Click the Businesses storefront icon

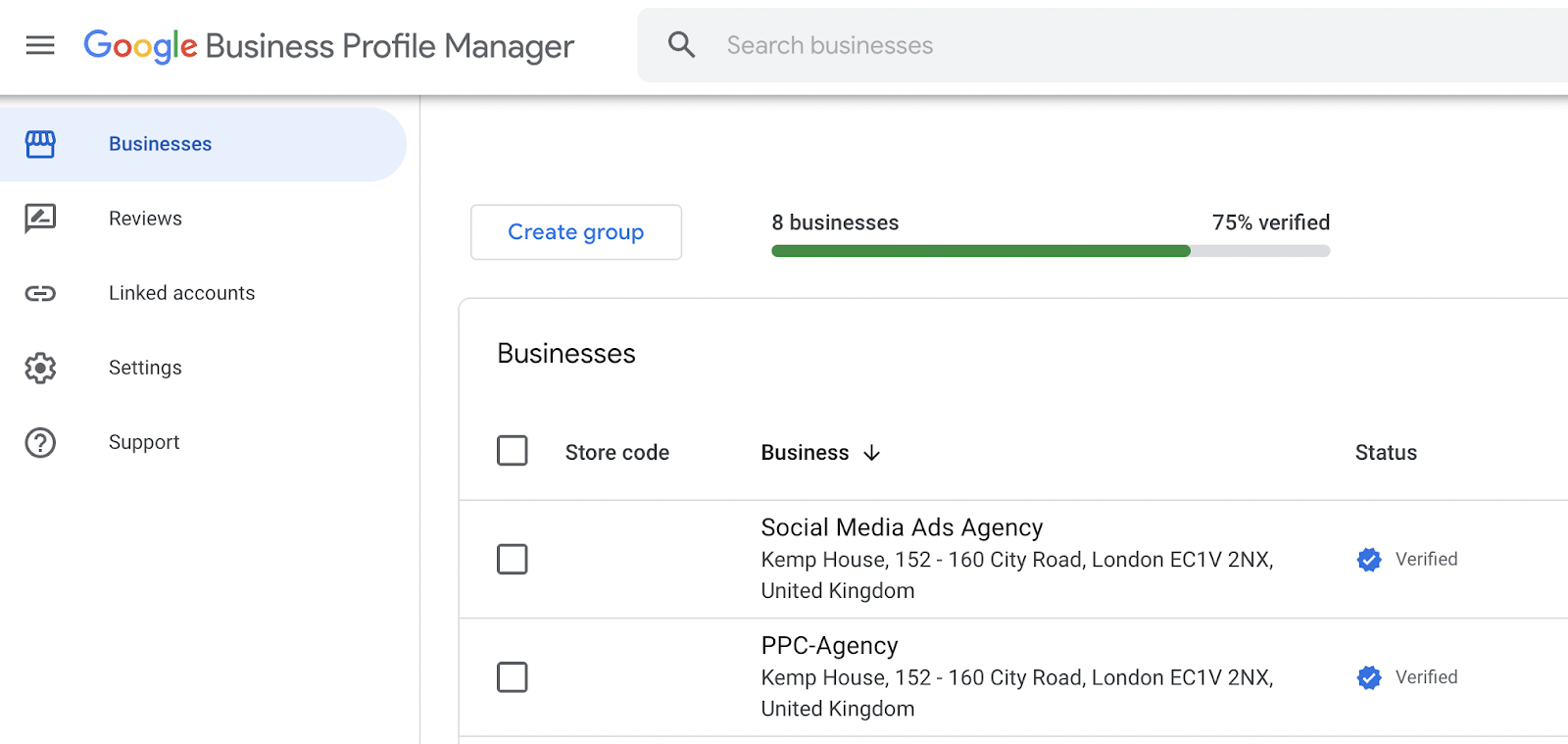(40, 144)
